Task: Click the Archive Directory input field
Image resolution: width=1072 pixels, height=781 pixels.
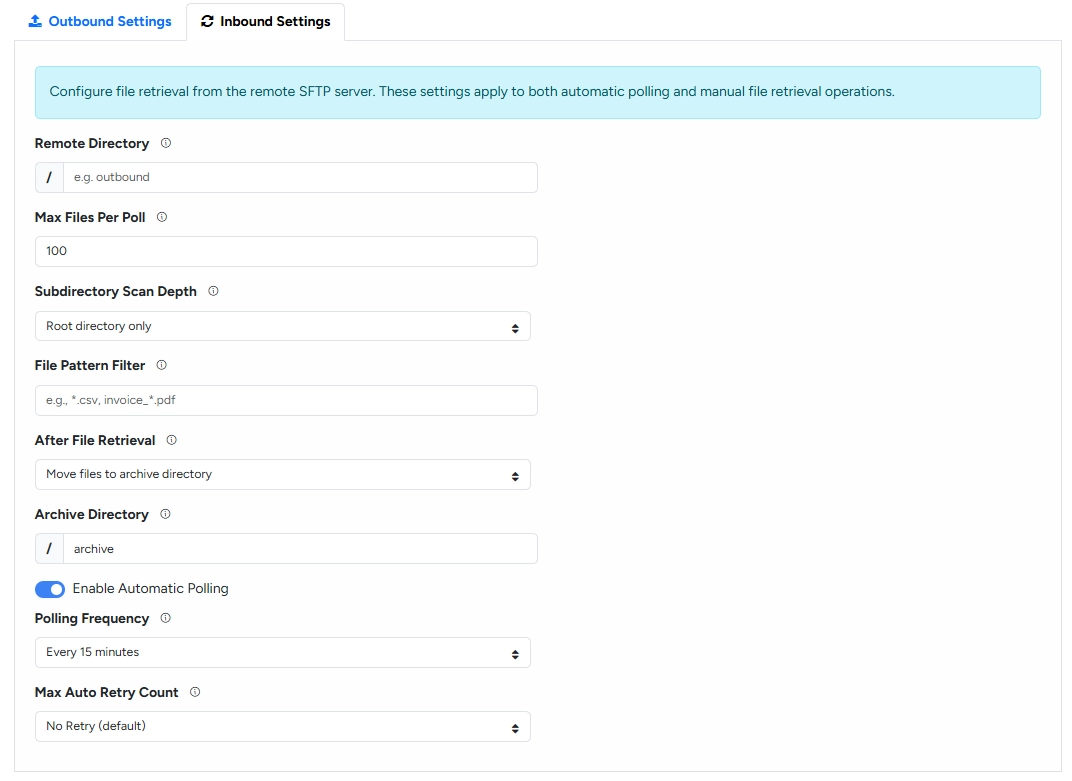Action: point(300,548)
